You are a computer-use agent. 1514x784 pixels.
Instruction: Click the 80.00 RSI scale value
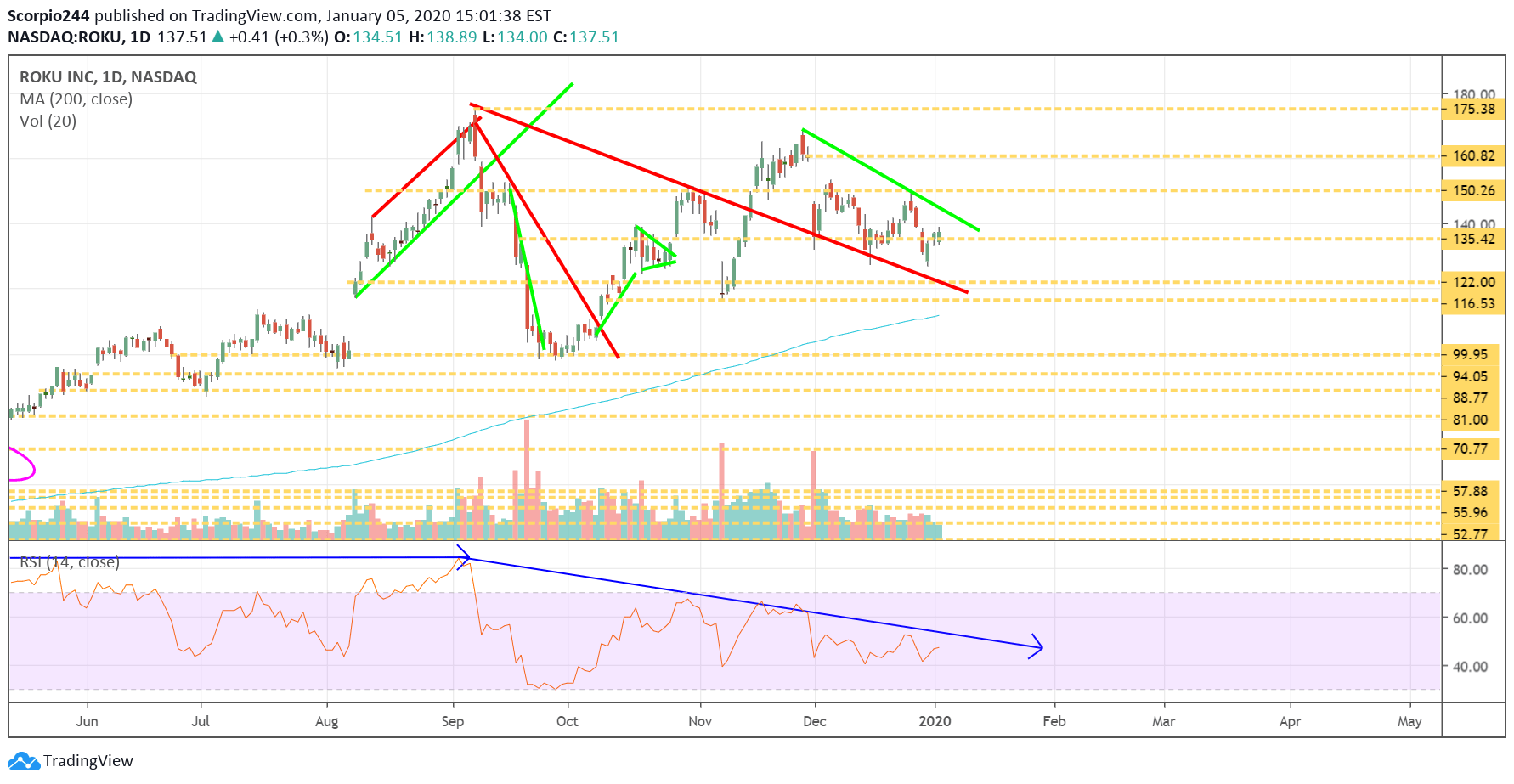tap(1470, 570)
